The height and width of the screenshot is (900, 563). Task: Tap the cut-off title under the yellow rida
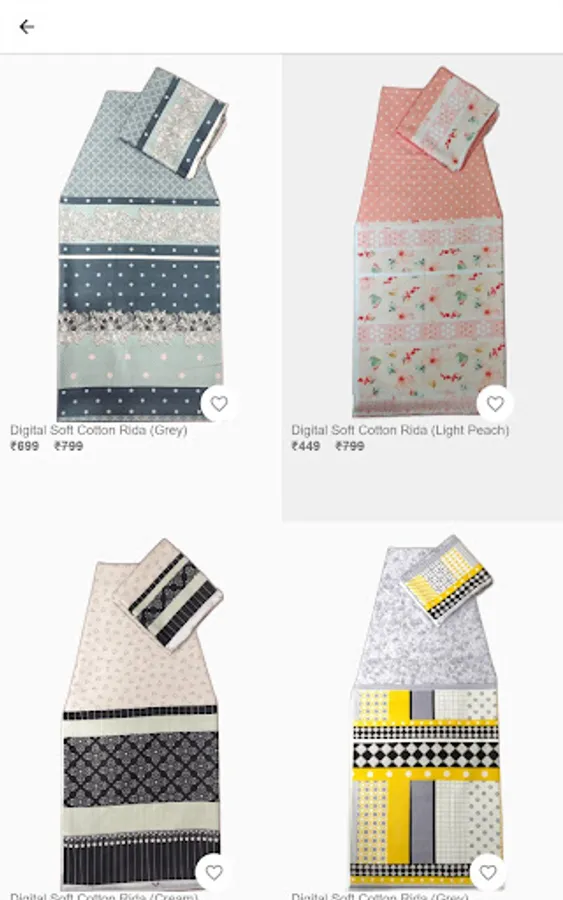pyautogui.click(x=380, y=896)
